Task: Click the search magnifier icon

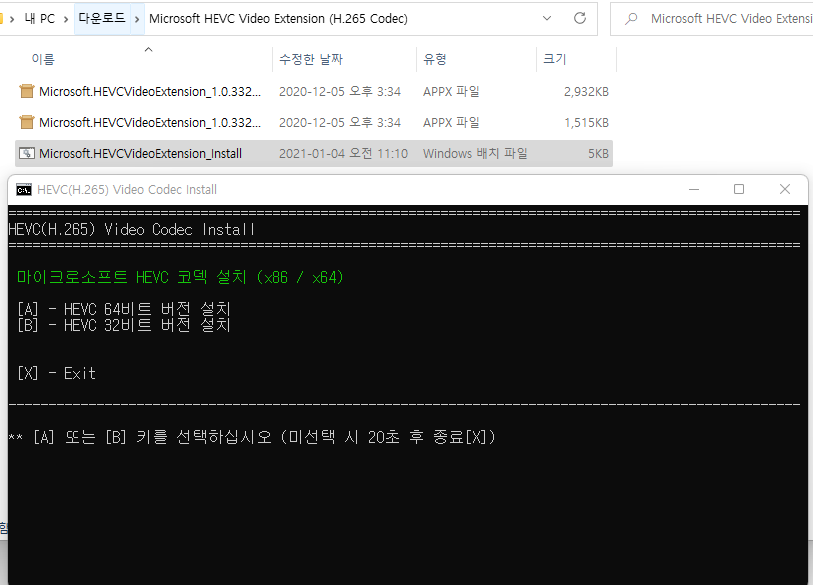Action: tap(631, 19)
